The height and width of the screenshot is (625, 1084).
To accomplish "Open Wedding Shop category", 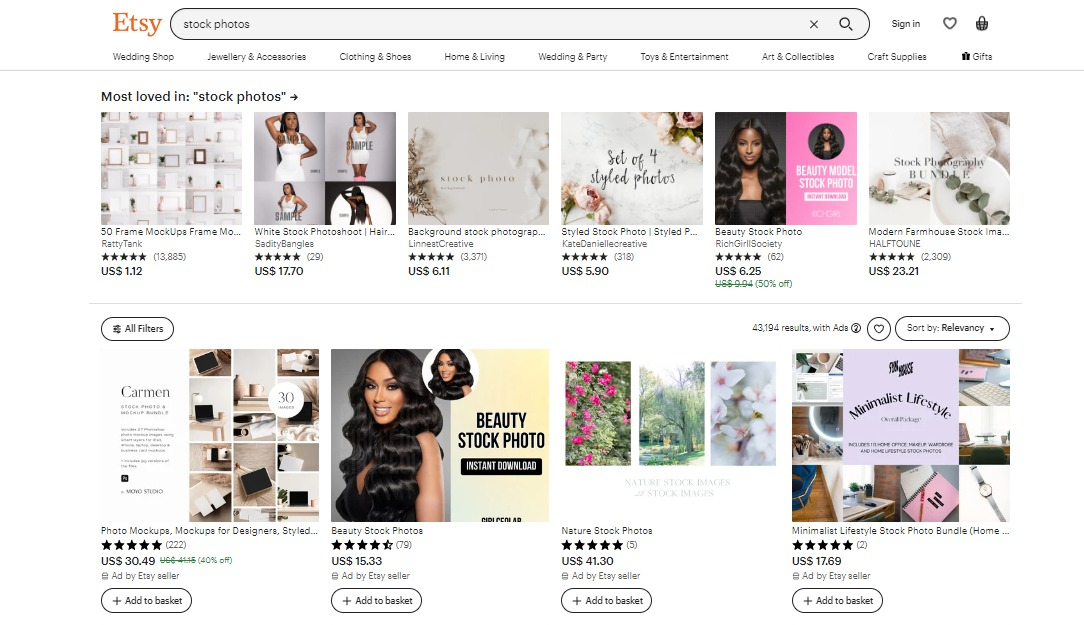I will [143, 57].
